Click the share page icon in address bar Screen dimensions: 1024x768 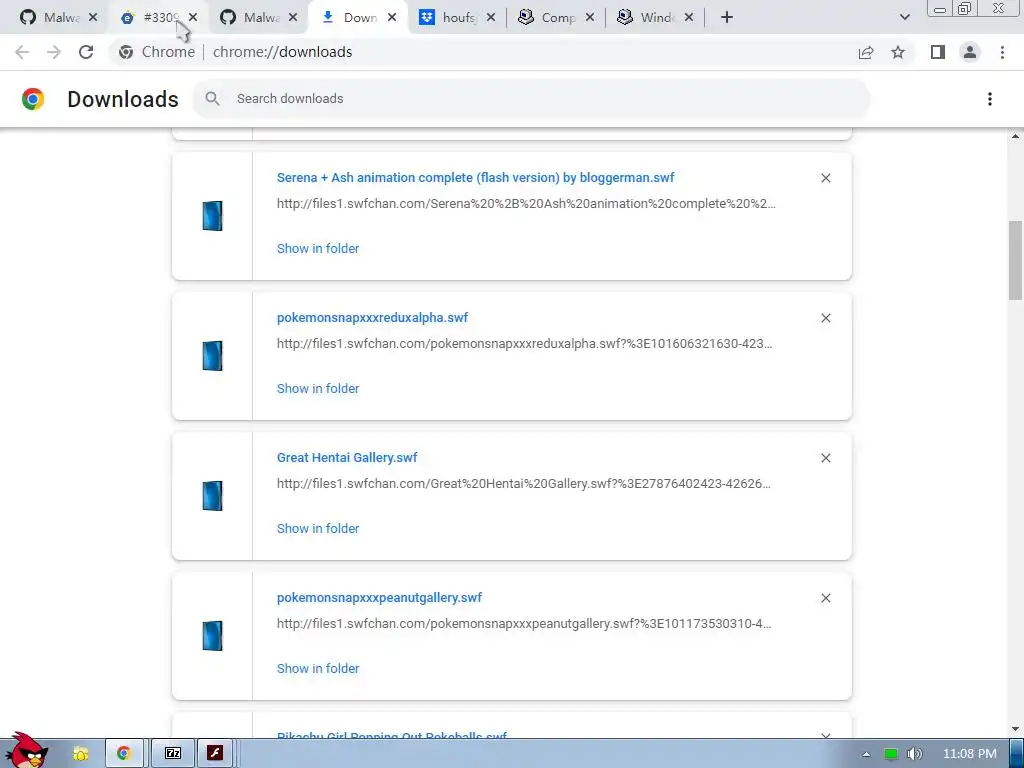point(866,52)
